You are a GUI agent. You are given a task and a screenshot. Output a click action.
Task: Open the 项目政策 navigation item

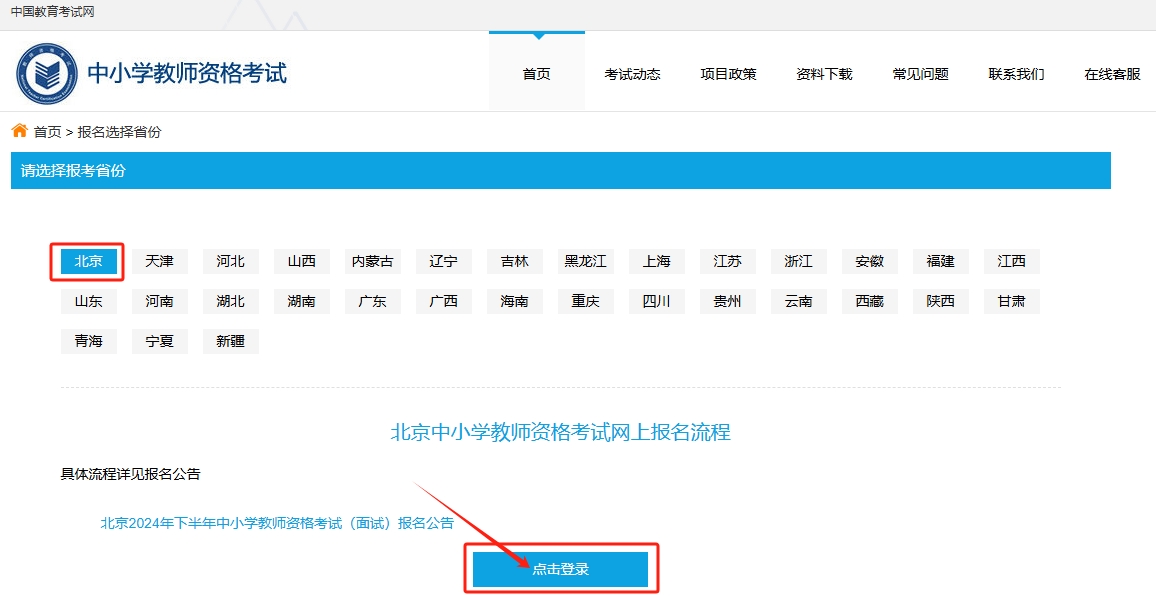[x=728, y=74]
